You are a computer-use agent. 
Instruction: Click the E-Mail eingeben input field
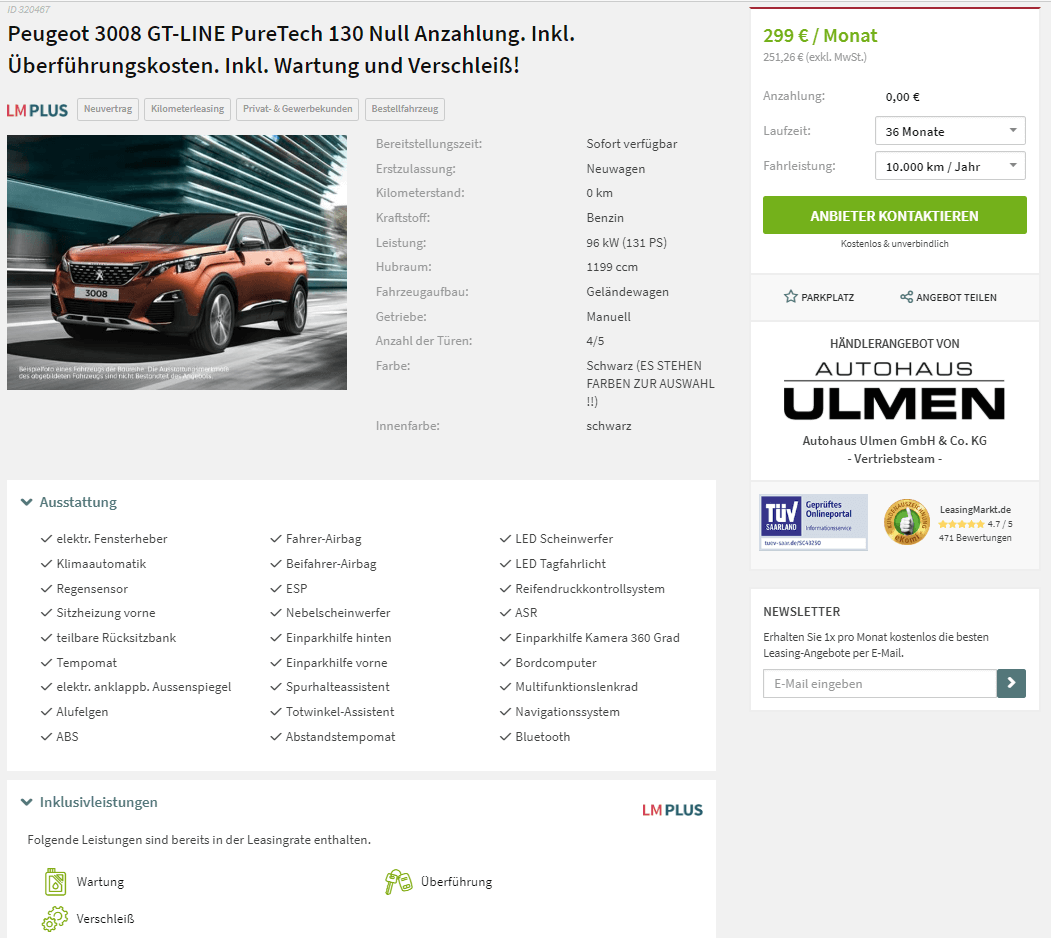879,683
